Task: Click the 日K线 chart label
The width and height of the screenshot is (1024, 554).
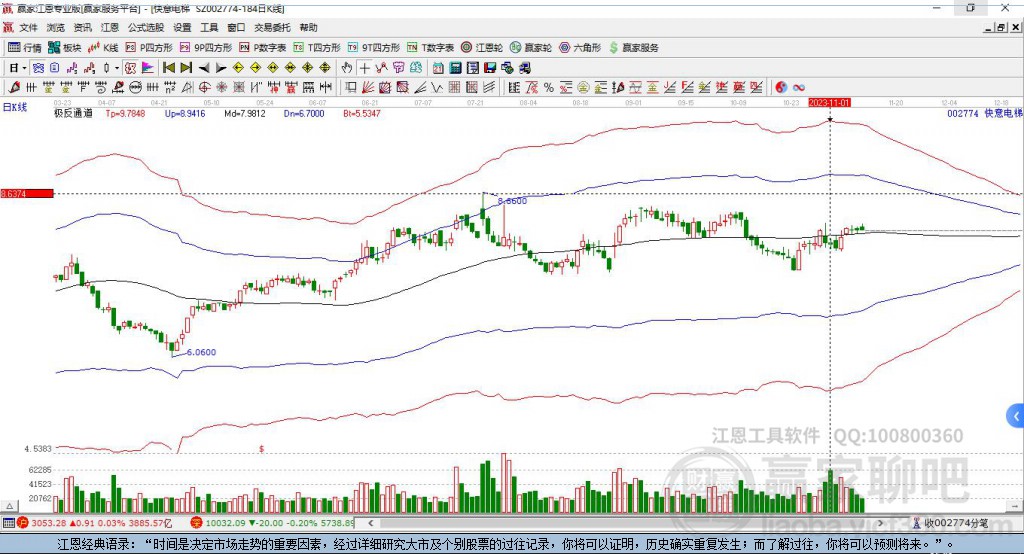Action: tap(15, 107)
